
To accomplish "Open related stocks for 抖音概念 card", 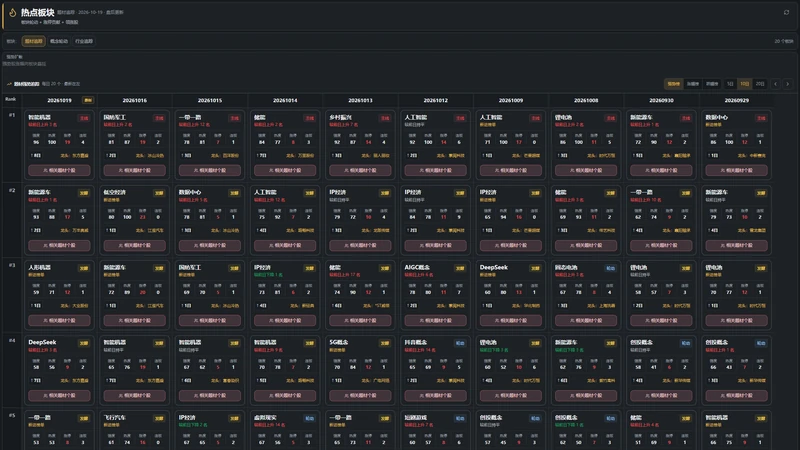I will coord(435,395).
